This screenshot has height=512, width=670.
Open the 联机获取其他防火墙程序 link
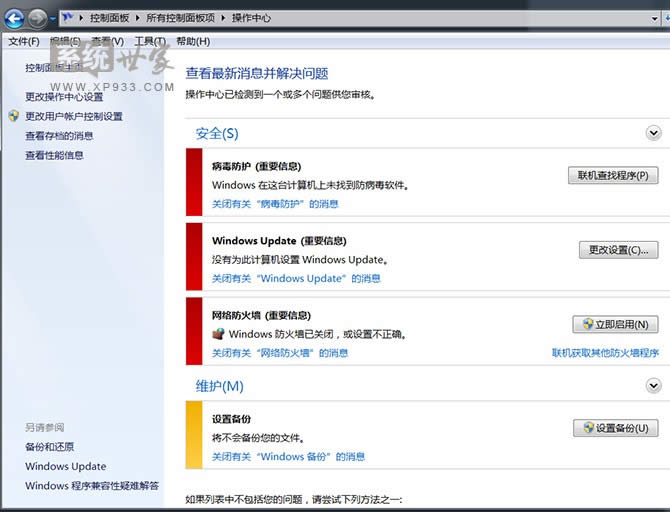(x=605, y=353)
